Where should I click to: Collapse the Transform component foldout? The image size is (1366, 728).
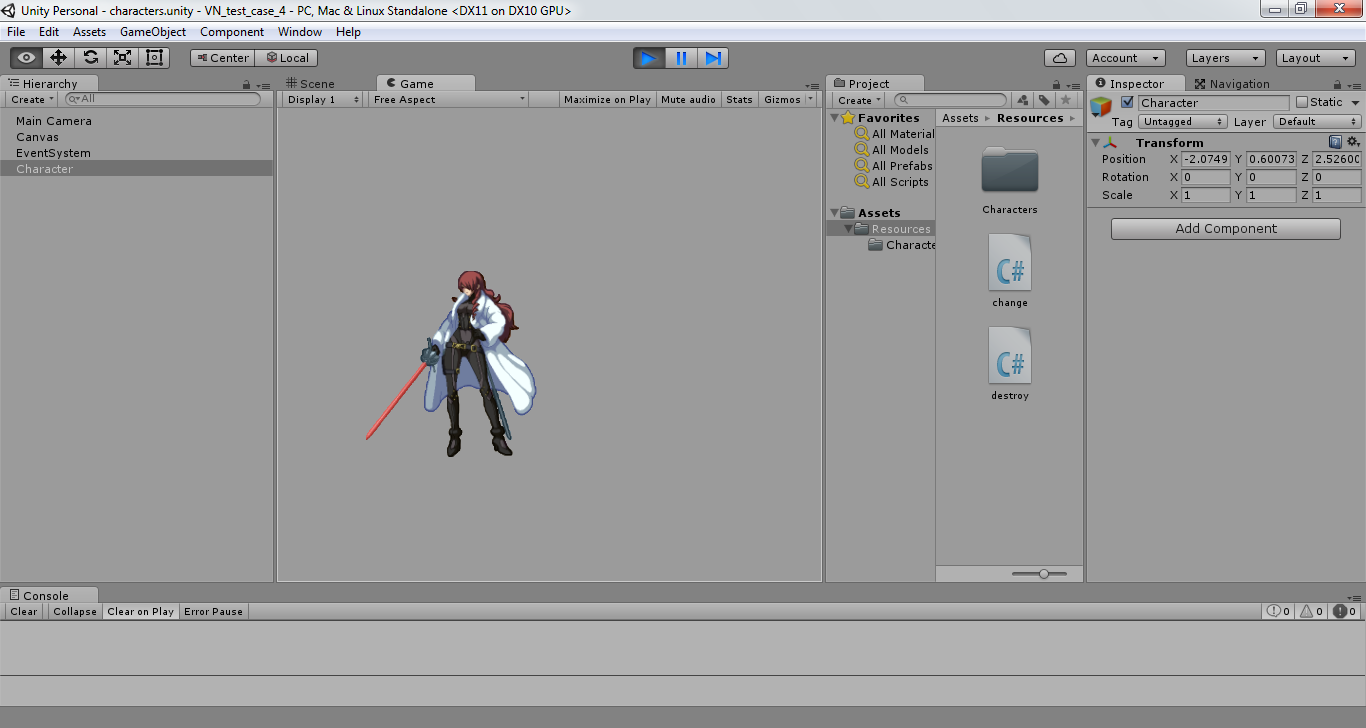(x=1095, y=142)
